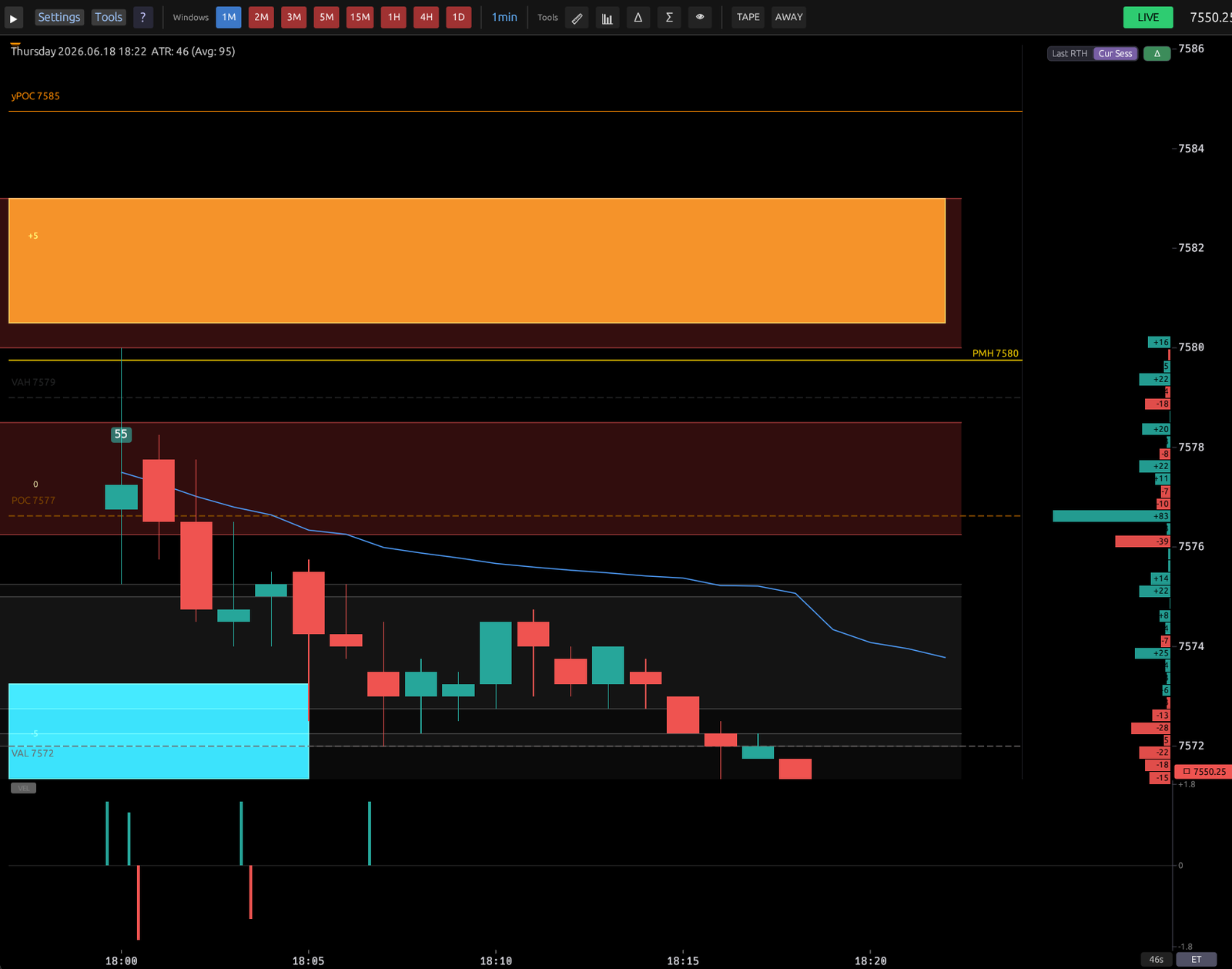This screenshot has width=1232, height=969.
Task: Switch to the 1H timeframe window
Action: point(393,17)
